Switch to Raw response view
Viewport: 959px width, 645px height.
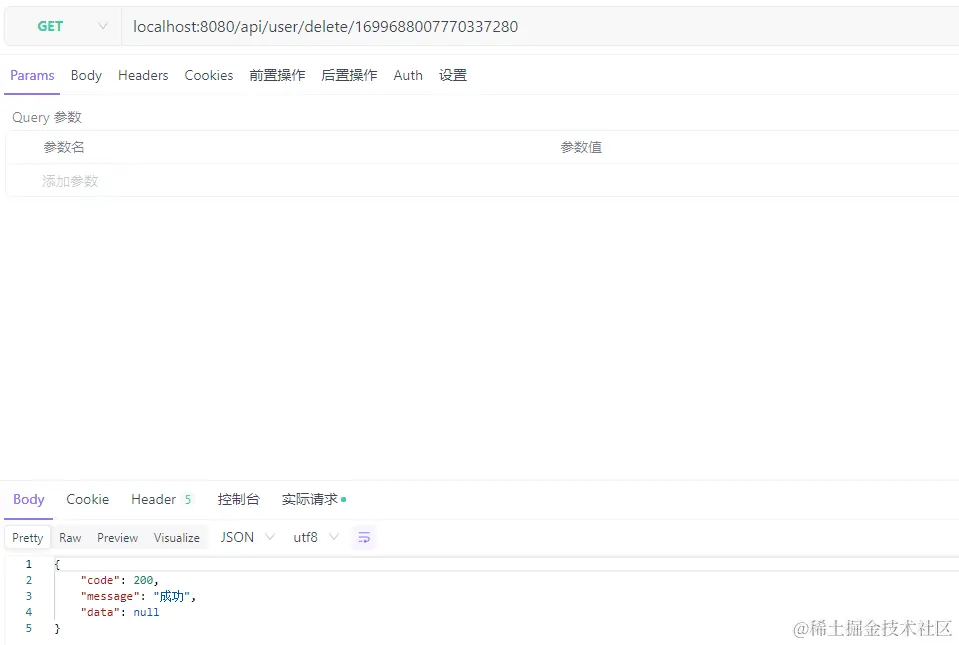[70, 537]
